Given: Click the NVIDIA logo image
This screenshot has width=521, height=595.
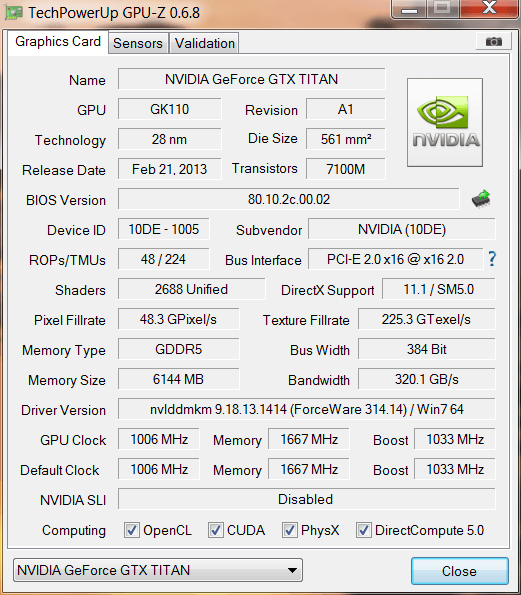Looking at the screenshot, I should (445, 123).
